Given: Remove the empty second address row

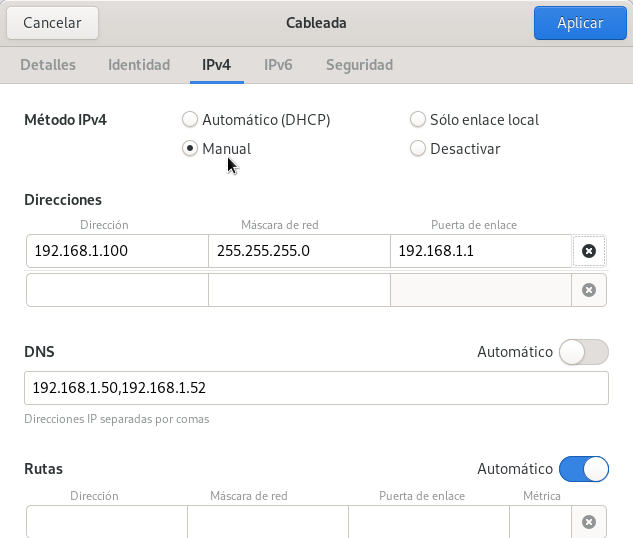Looking at the screenshot, I should 589,290.
